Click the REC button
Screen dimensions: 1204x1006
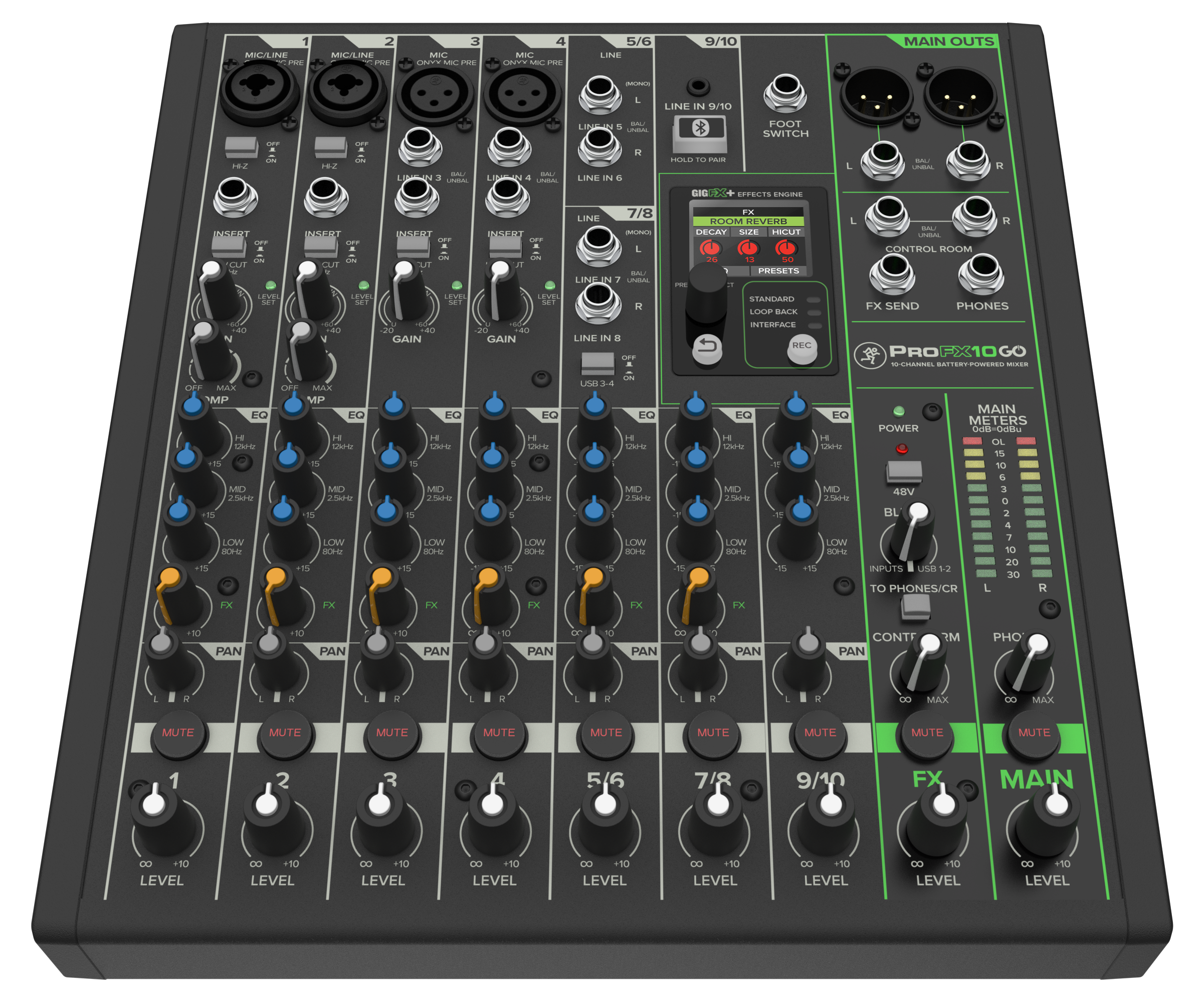point(801,348)
